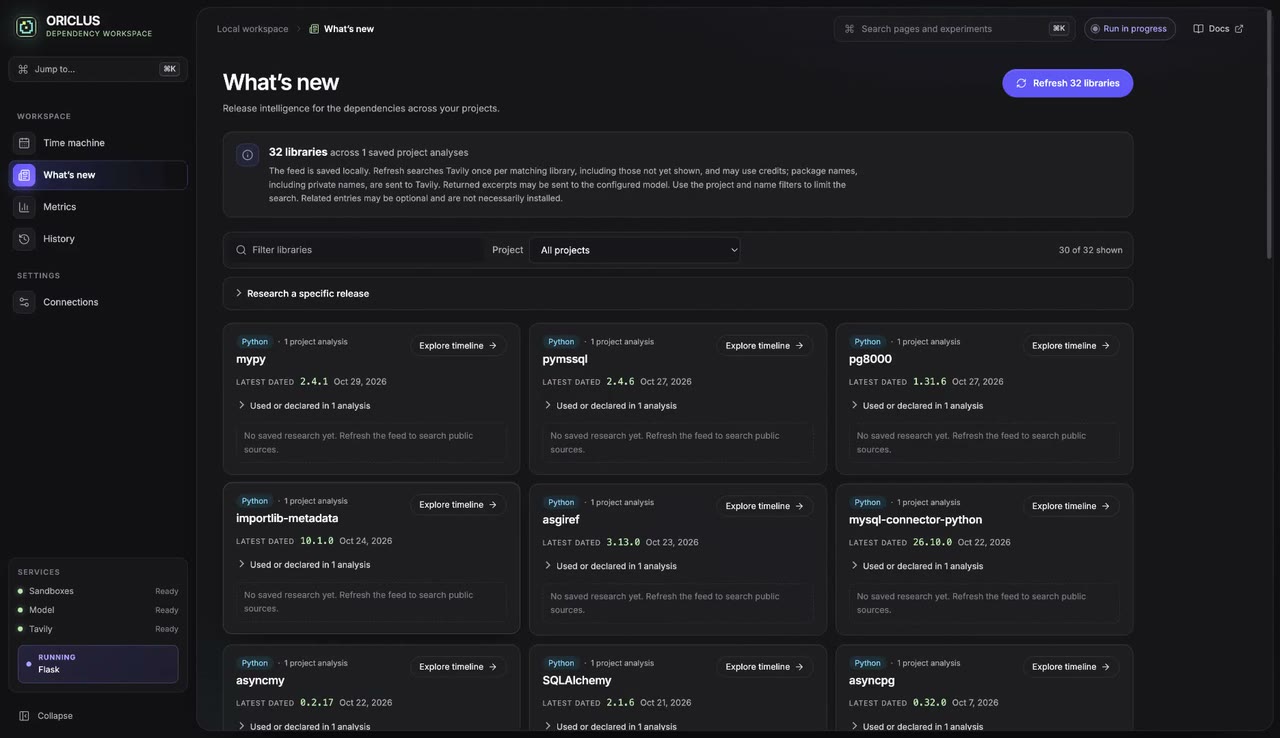Select What's new in the sidebar

point(98,175)
